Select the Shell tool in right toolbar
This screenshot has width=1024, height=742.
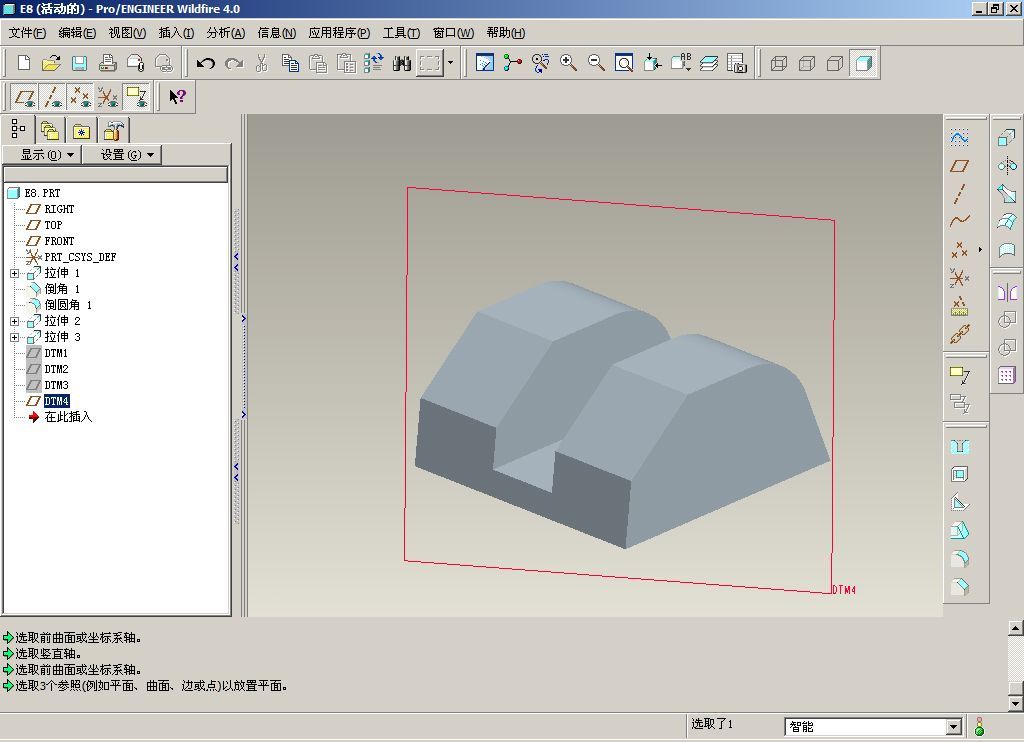coord(959,475)
